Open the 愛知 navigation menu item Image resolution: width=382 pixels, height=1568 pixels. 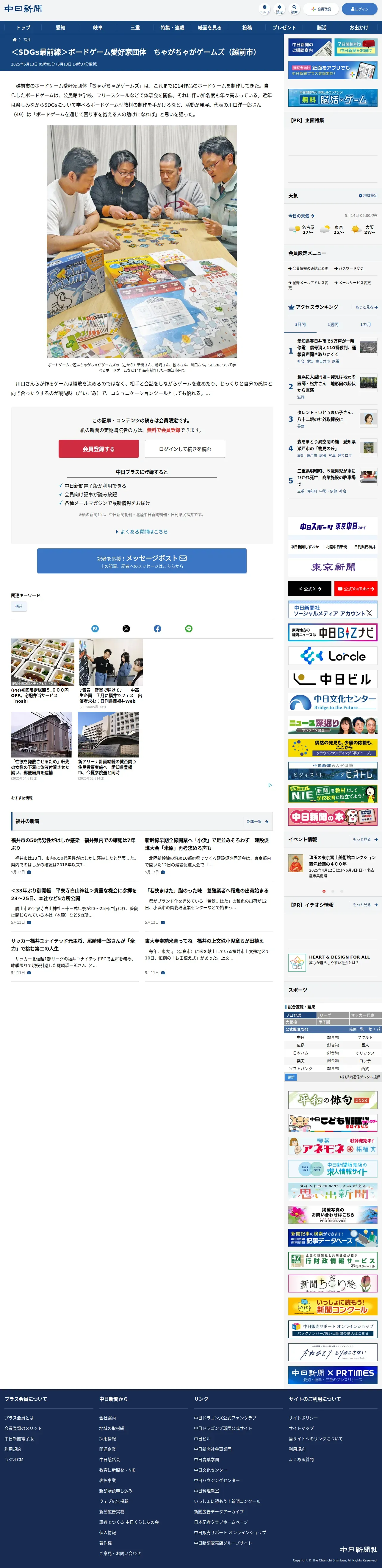(x=60, y=27)
